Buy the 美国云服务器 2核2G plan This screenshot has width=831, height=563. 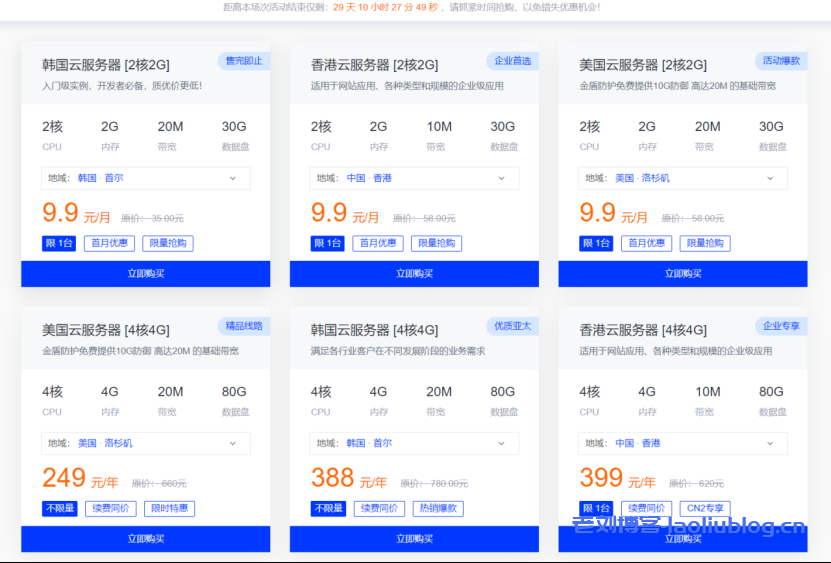pyautogui.click(x=682, y=274)
